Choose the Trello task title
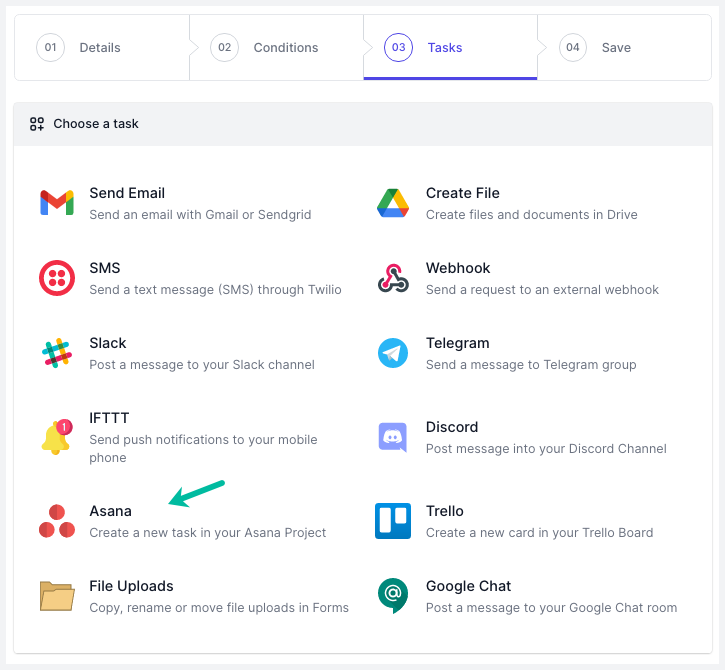Screen dimensions: 725x670 (444, 511)
